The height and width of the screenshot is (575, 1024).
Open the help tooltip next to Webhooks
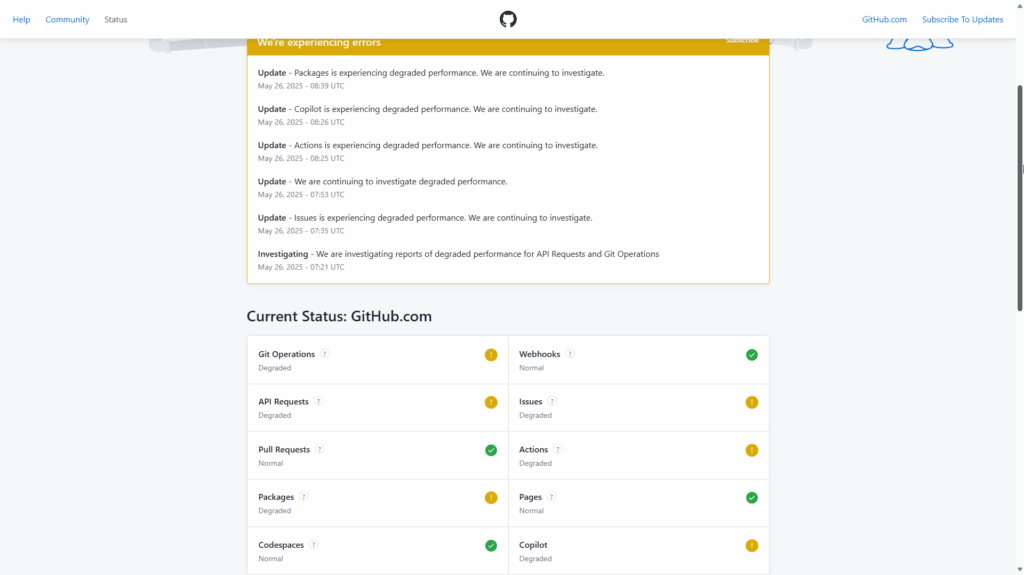pos(569,353)
